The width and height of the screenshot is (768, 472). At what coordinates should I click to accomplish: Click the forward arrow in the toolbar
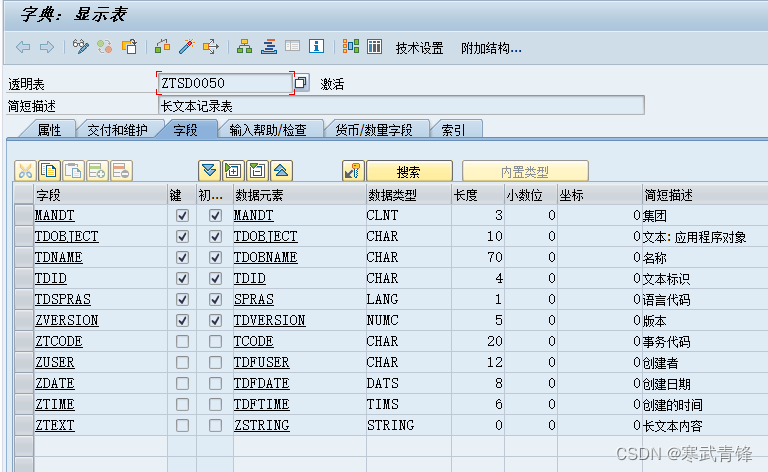[x=47, y=47]
